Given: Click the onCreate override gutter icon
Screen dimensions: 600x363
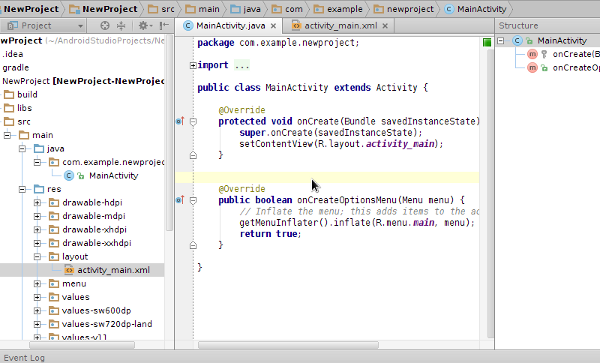Looking at the screenshot, I should [x=180, y=121].
